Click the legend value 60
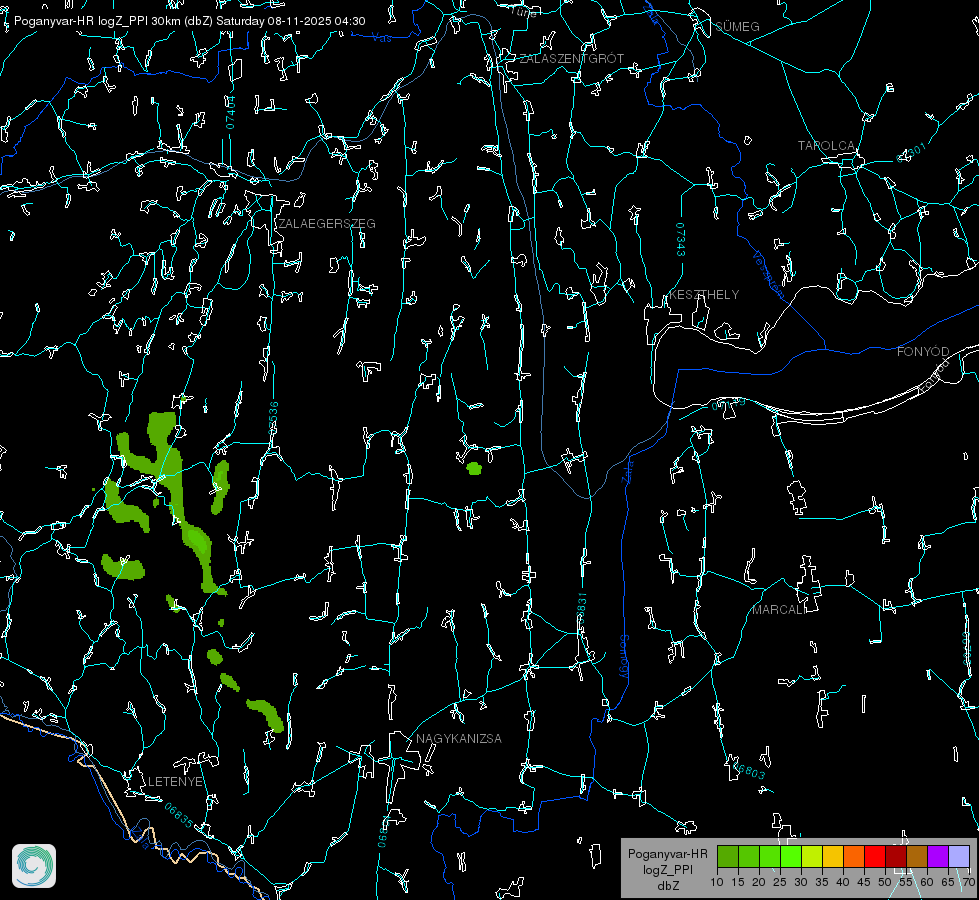Screen dimensions: 979x900 [927, 883]
